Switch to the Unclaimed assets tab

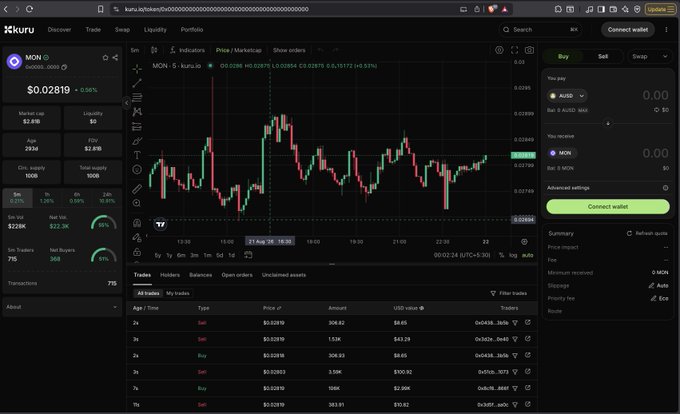pos(284,275)
